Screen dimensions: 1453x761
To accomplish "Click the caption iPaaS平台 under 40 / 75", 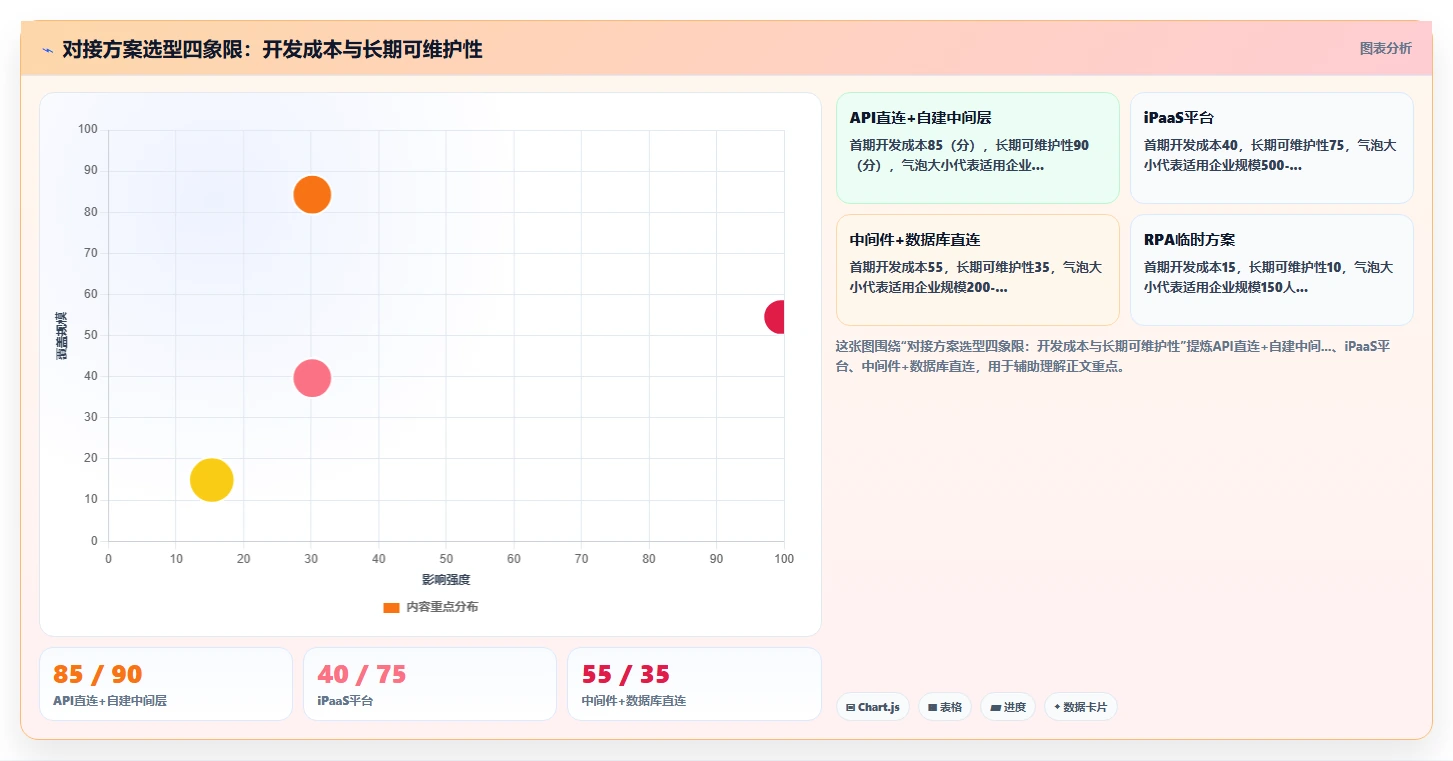I will [345, 701].
